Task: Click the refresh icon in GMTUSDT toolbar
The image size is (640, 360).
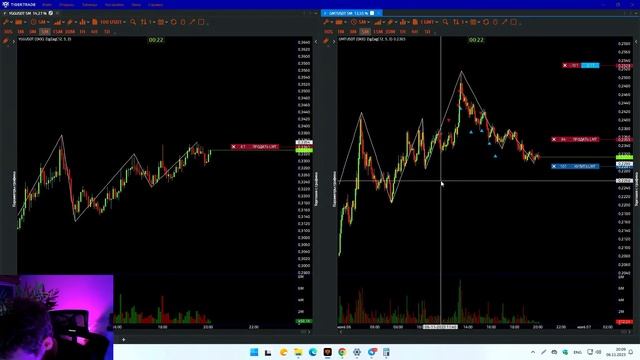Action: coord(486,22)
